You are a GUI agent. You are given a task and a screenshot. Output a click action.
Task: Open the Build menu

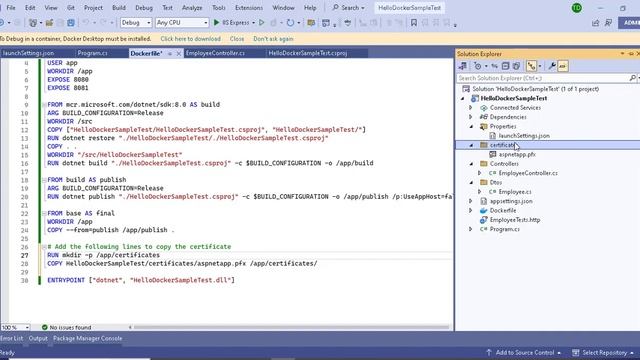pyautogui.click(x=119, y=8)
